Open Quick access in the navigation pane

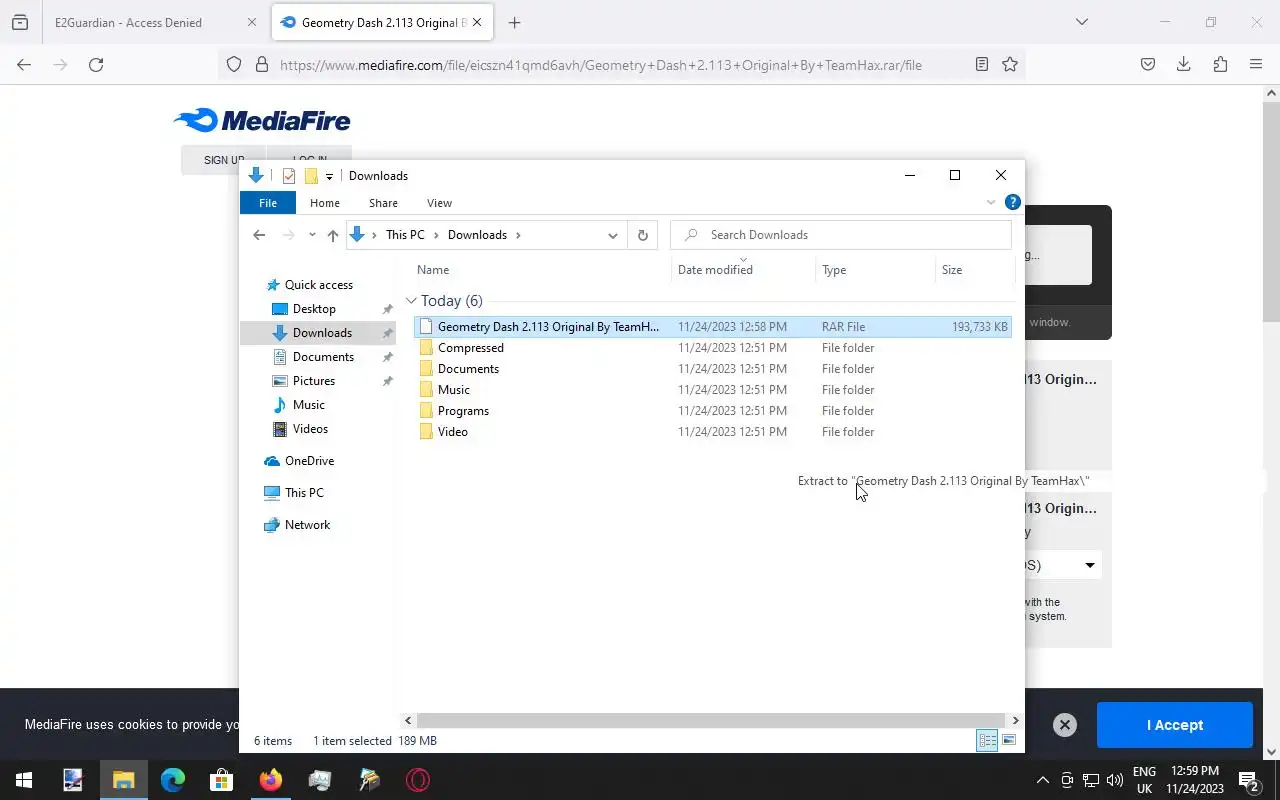[318, 285]
